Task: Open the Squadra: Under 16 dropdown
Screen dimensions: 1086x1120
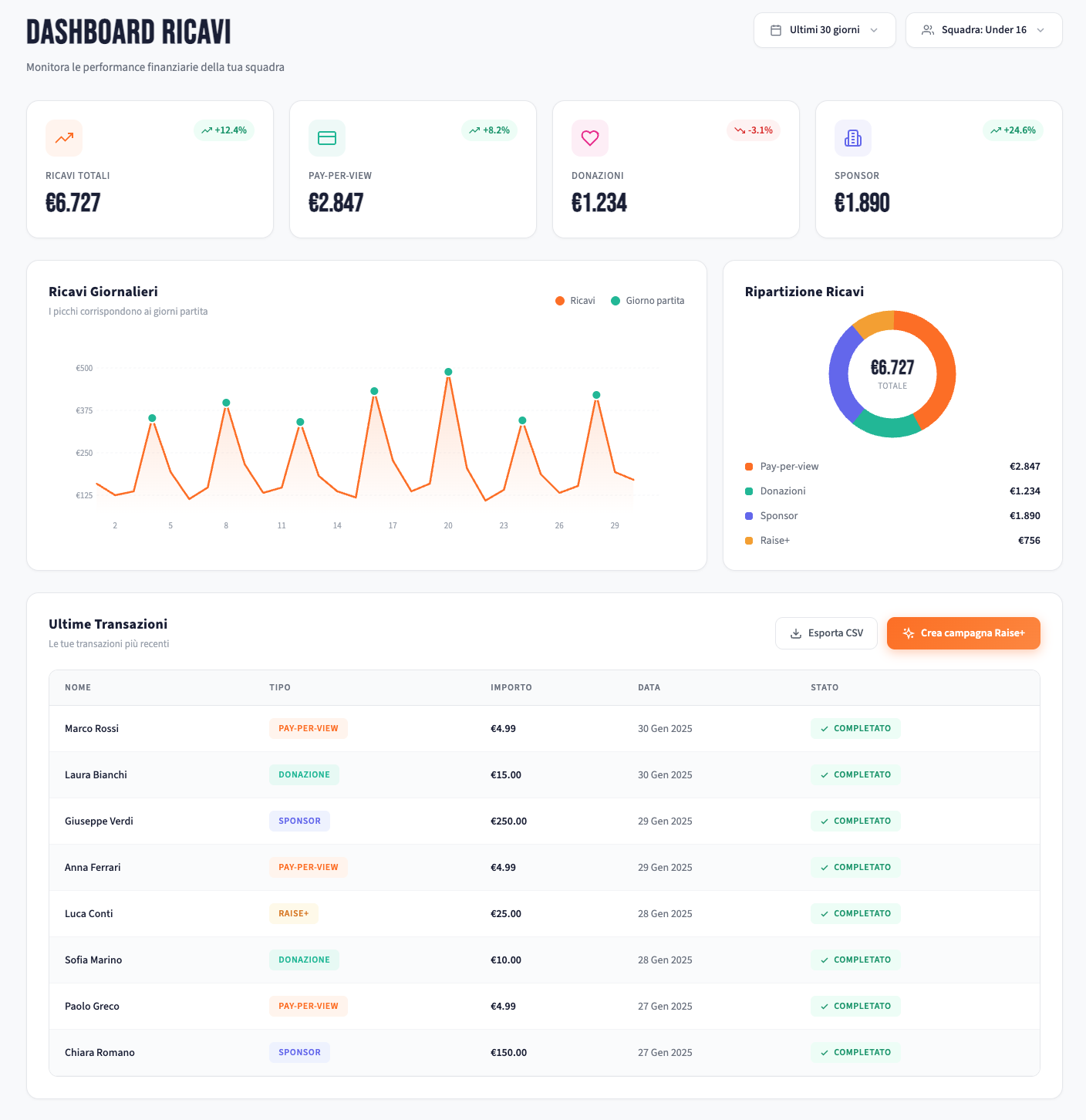Action: point(983,29)
